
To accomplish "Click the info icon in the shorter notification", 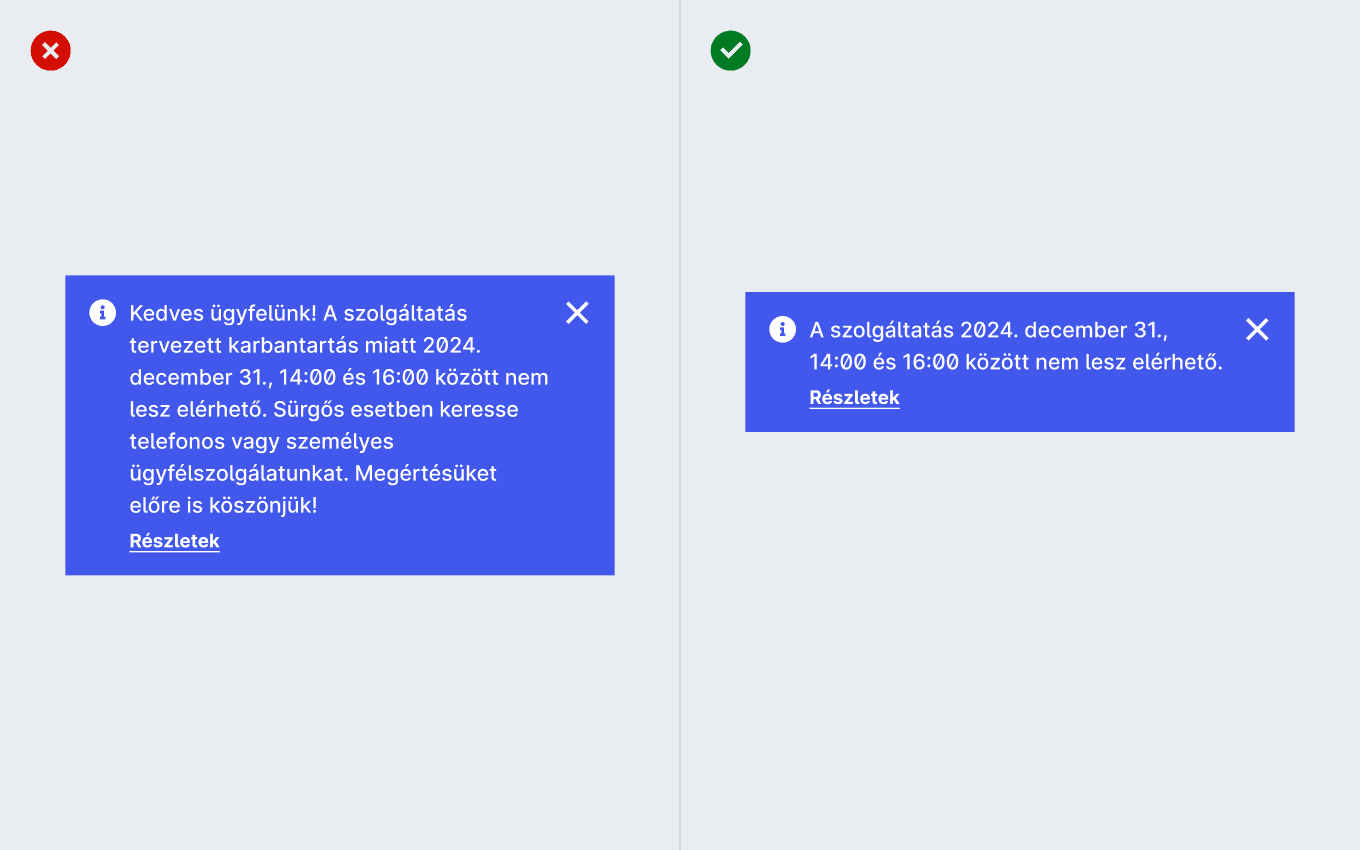I will pos(782,329).
